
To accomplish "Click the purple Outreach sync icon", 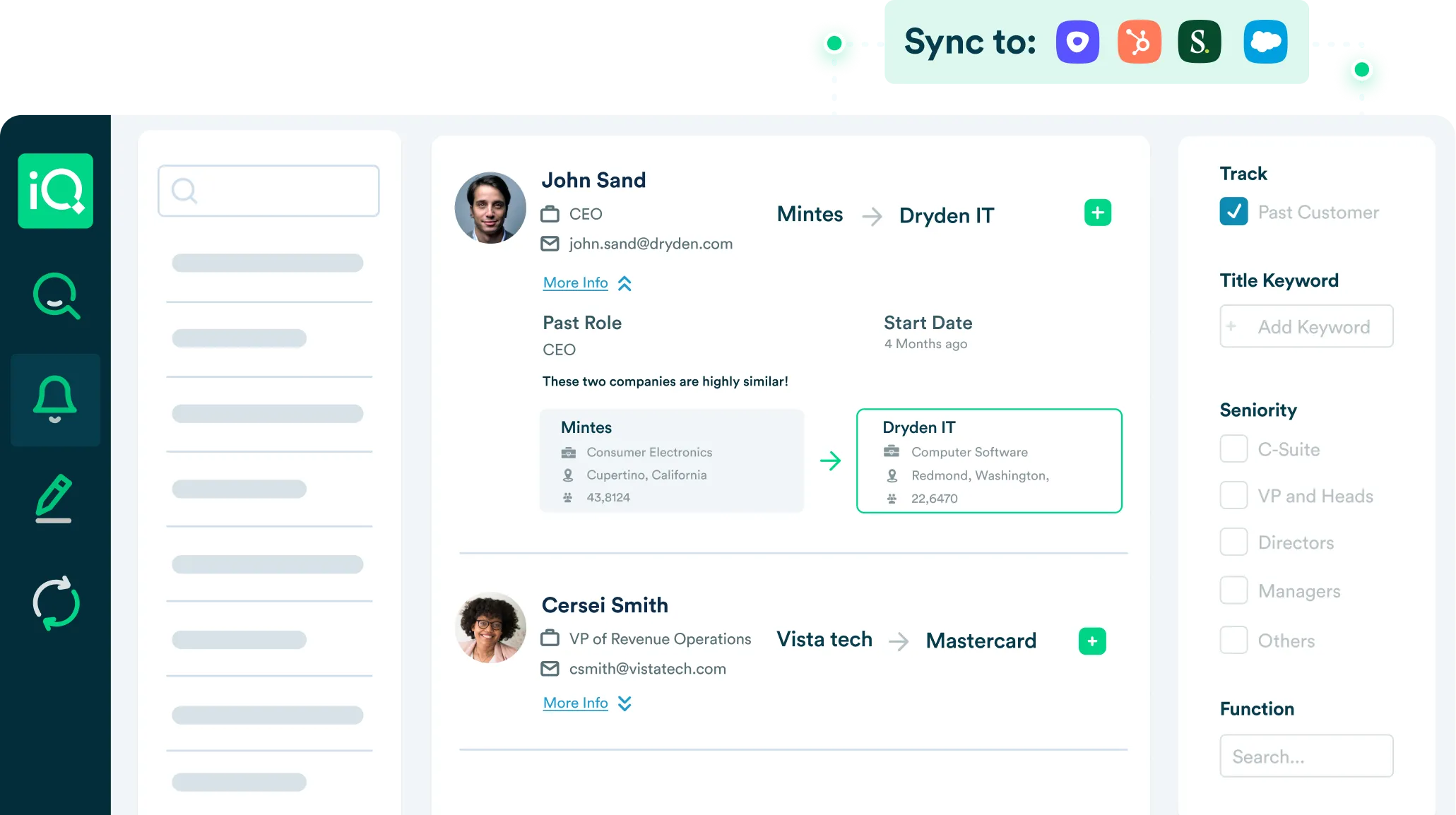I will [x=1077, y=42].
